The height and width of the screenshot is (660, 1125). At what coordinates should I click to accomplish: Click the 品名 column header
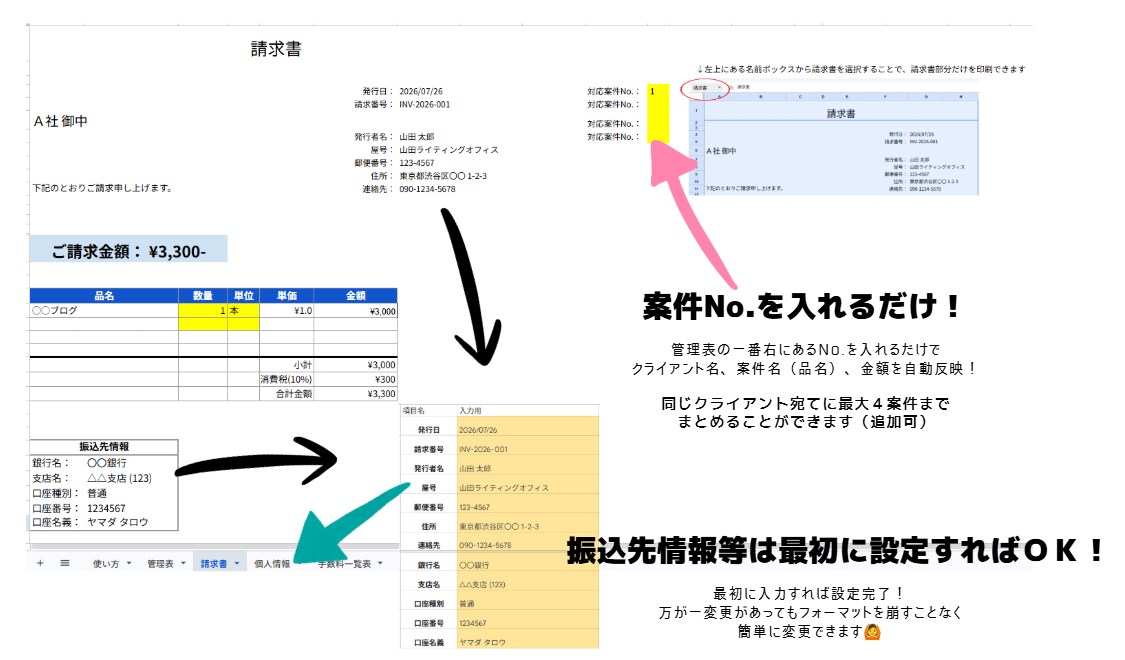[104, 296]
